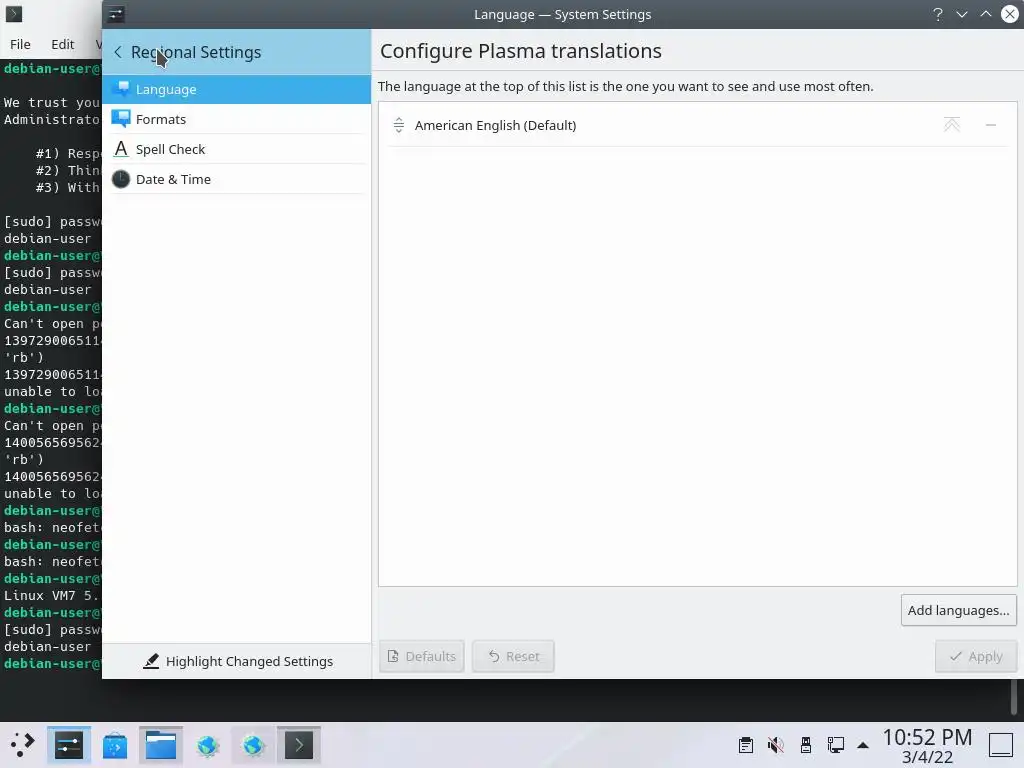Move American English to top icon

(952, 125)
